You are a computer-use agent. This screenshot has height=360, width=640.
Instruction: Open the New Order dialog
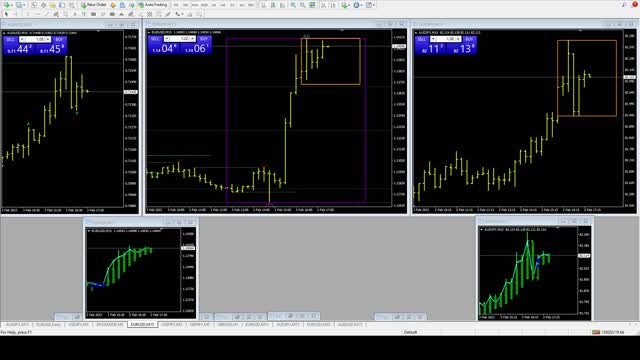[x=94, y=5]
